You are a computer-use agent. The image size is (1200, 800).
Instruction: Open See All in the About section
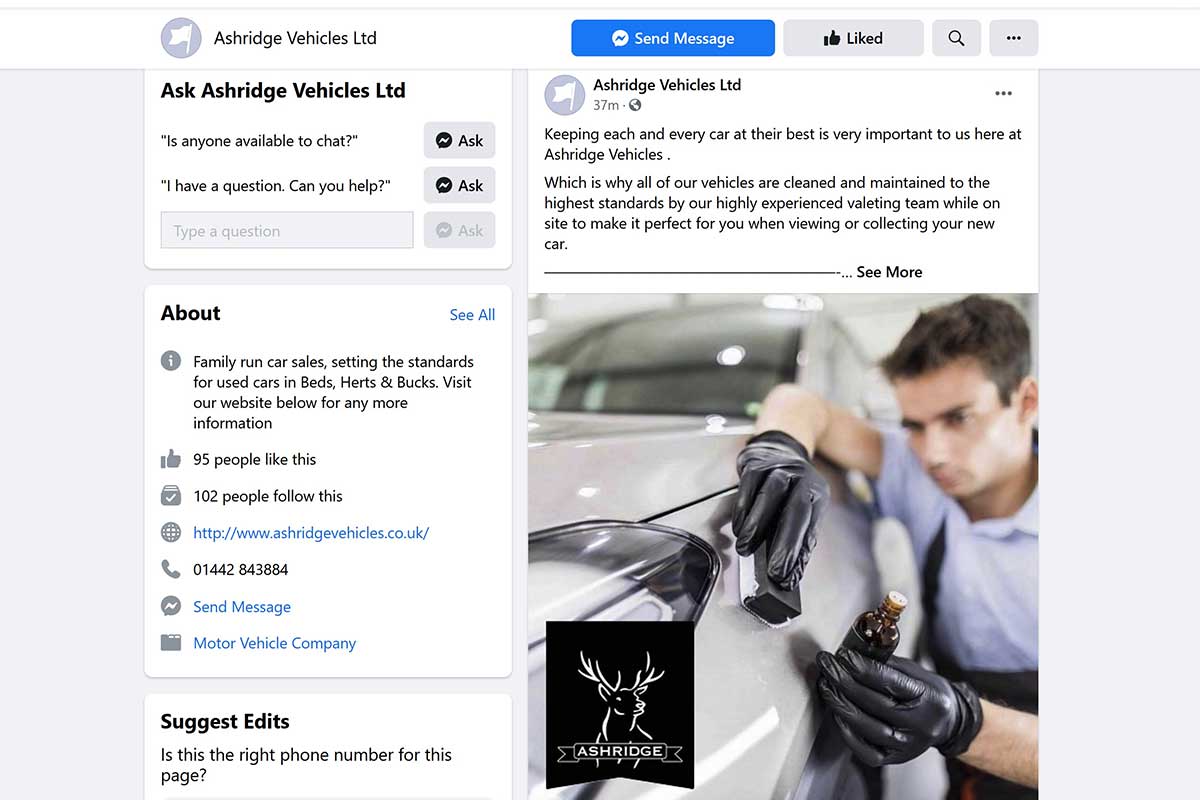point(472,314)
